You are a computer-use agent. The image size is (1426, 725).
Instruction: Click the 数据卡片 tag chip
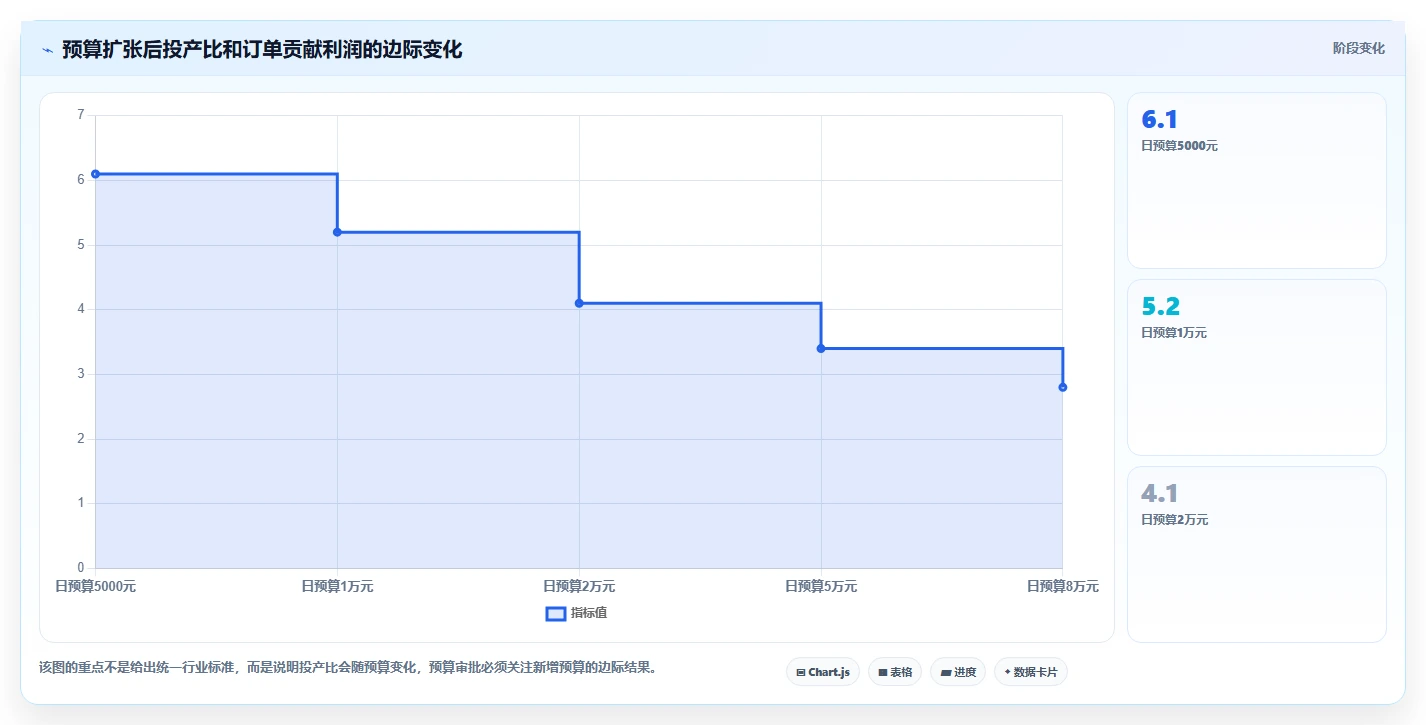click(x=1031, y=672)
